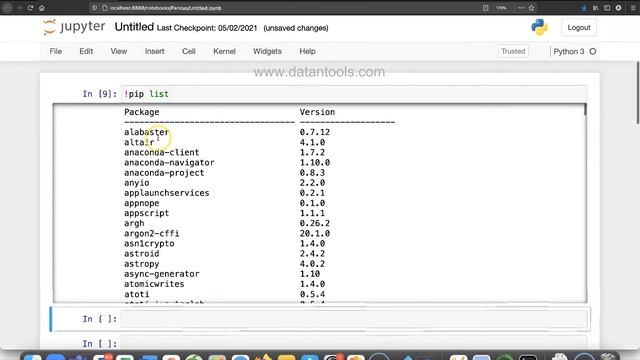Screen dimensions: 640x360
Task: Toggle reader view icon in address bar
Action: coord(485,8)
